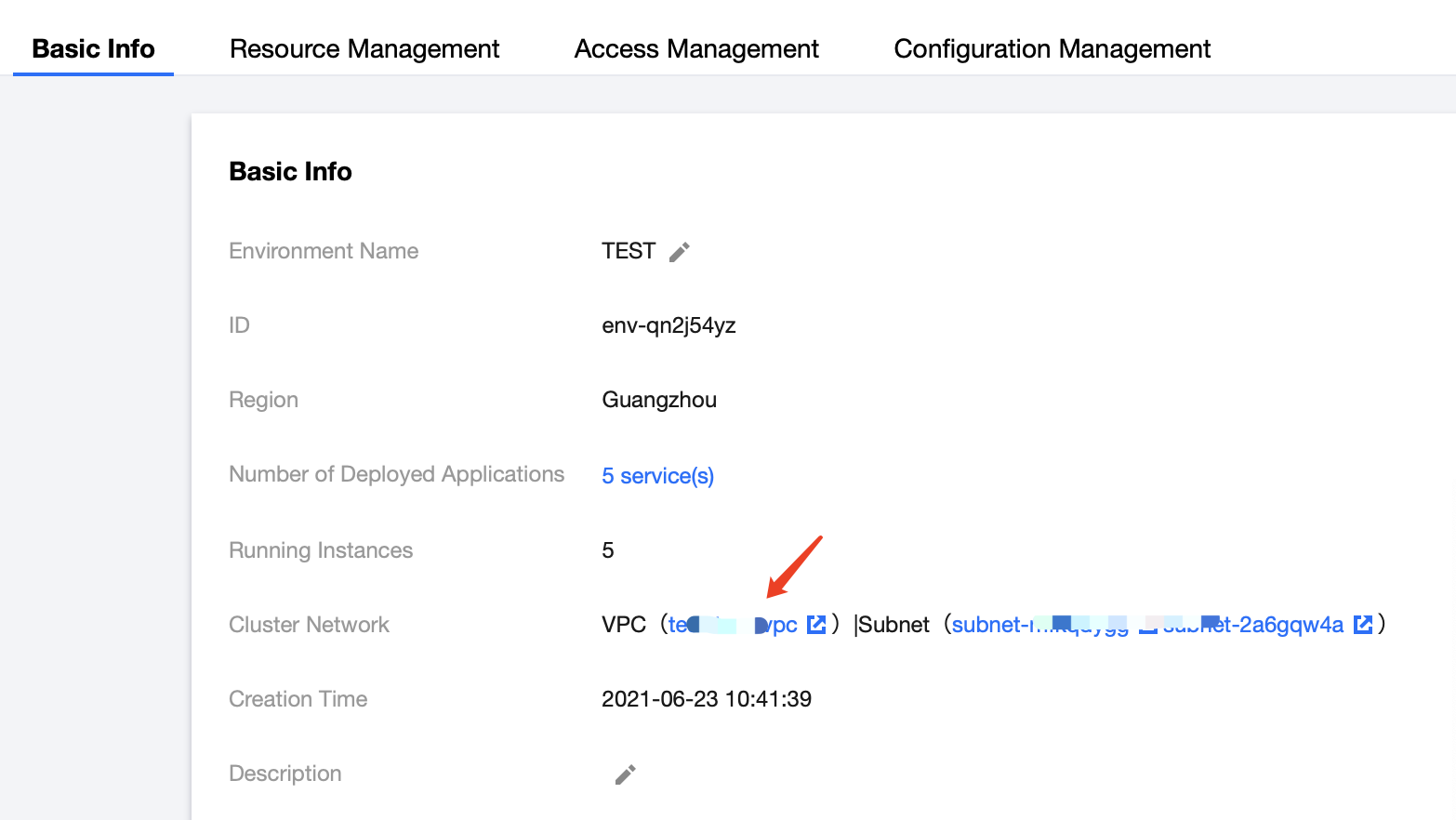Click the TEST environment name text

coord(628,251)
